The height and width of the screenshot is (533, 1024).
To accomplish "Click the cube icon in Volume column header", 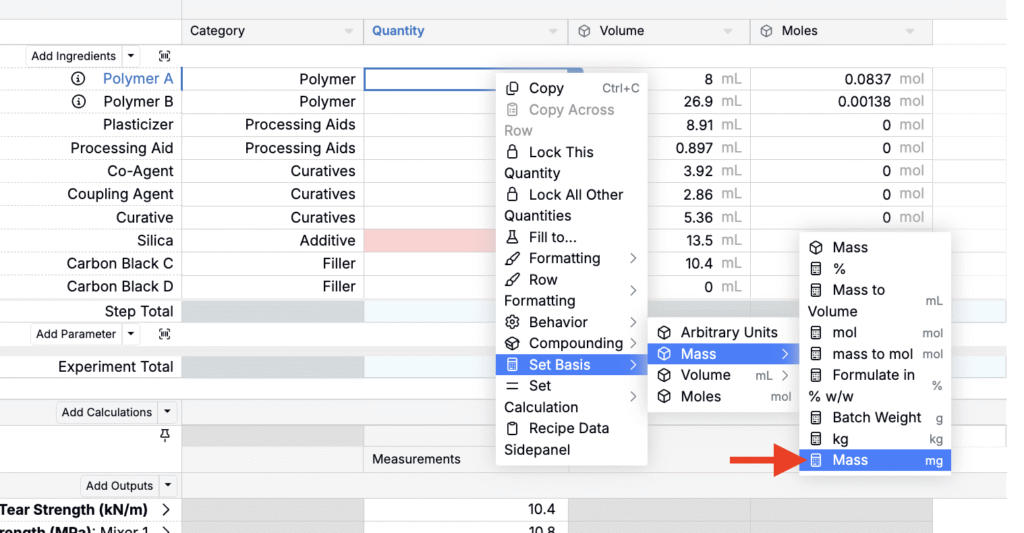I will tap(585, 31).
